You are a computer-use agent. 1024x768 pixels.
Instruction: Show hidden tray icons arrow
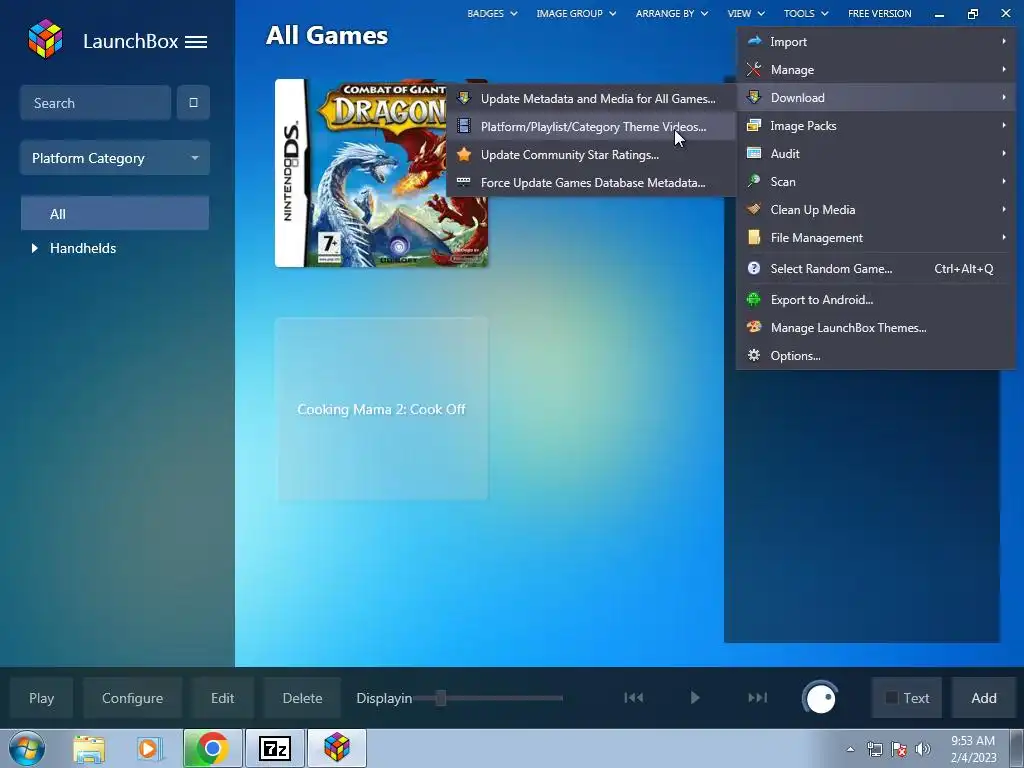pos(850,749)
